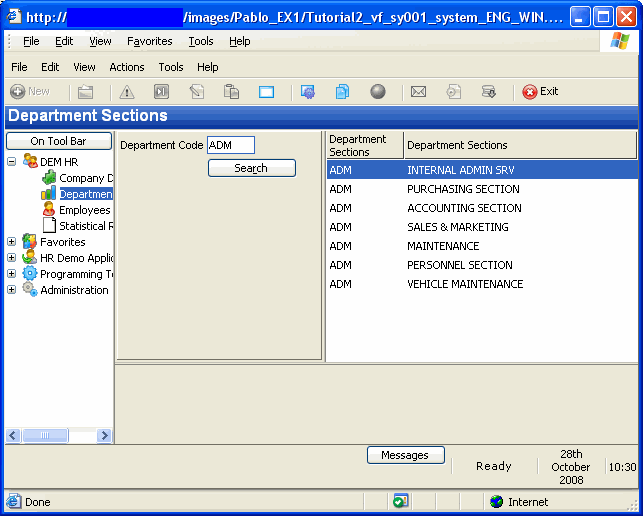Click the Departments bar chart icon

(48, 193)
